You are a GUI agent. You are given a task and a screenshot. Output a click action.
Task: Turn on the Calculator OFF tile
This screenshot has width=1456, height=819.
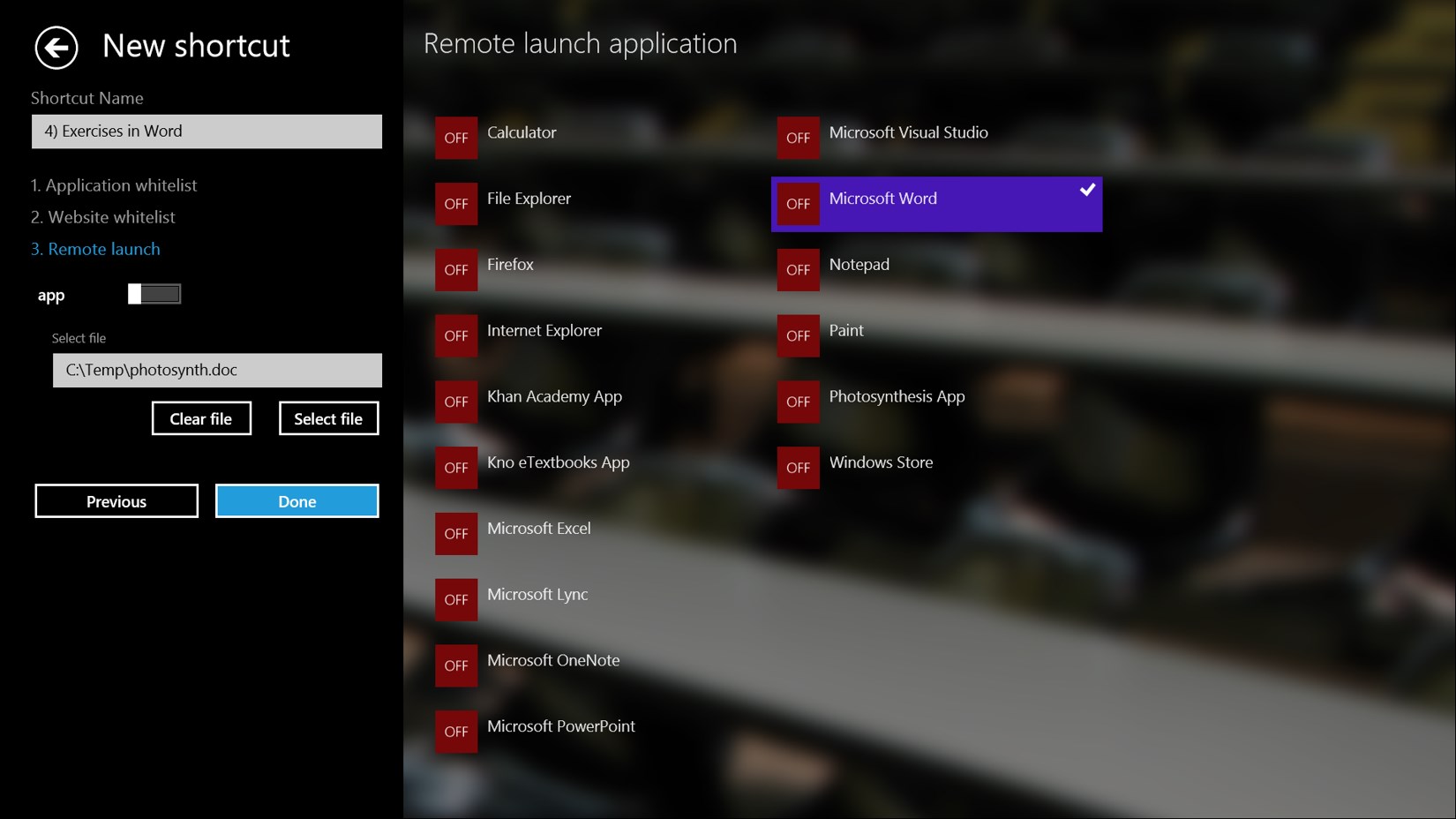[455, 138]
